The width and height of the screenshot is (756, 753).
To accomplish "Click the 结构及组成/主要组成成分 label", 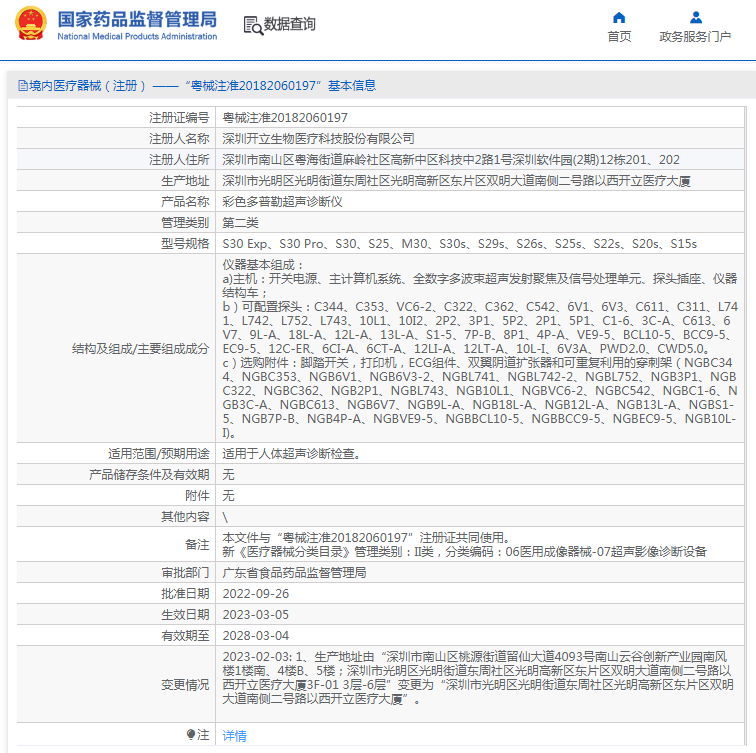I will click(140, 349).
